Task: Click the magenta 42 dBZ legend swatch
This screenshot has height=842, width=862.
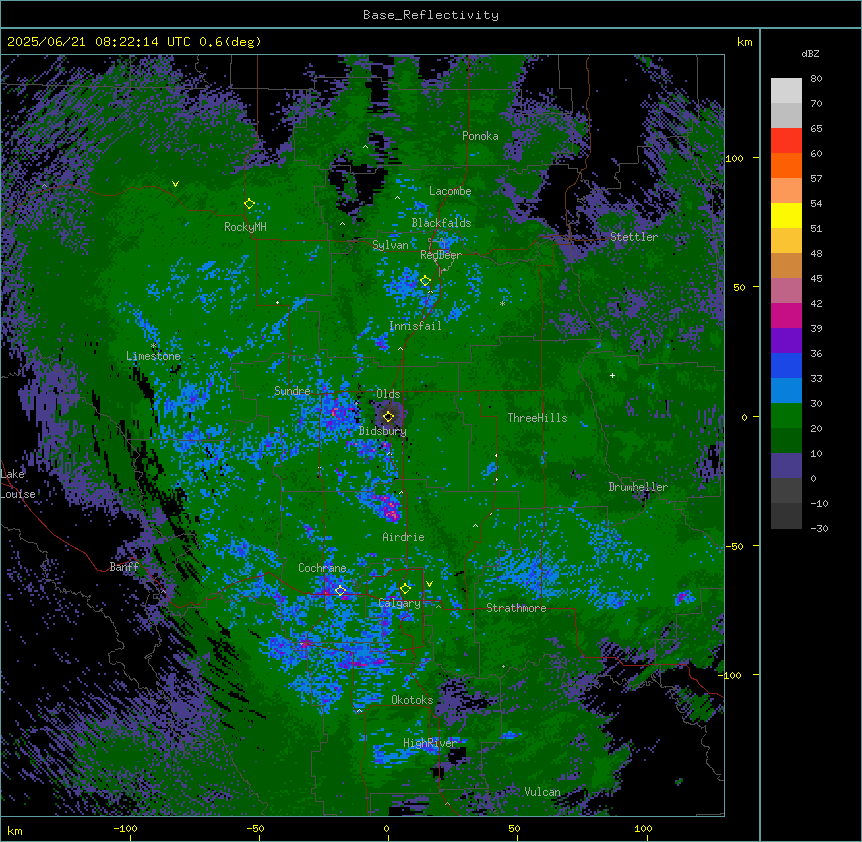Action: [x=786, y=315]
